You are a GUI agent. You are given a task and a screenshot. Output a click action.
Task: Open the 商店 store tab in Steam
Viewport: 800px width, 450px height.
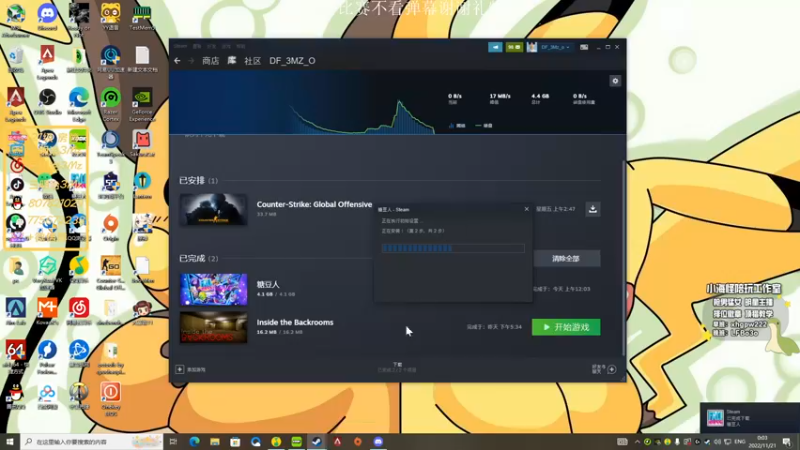click(210, 61)
